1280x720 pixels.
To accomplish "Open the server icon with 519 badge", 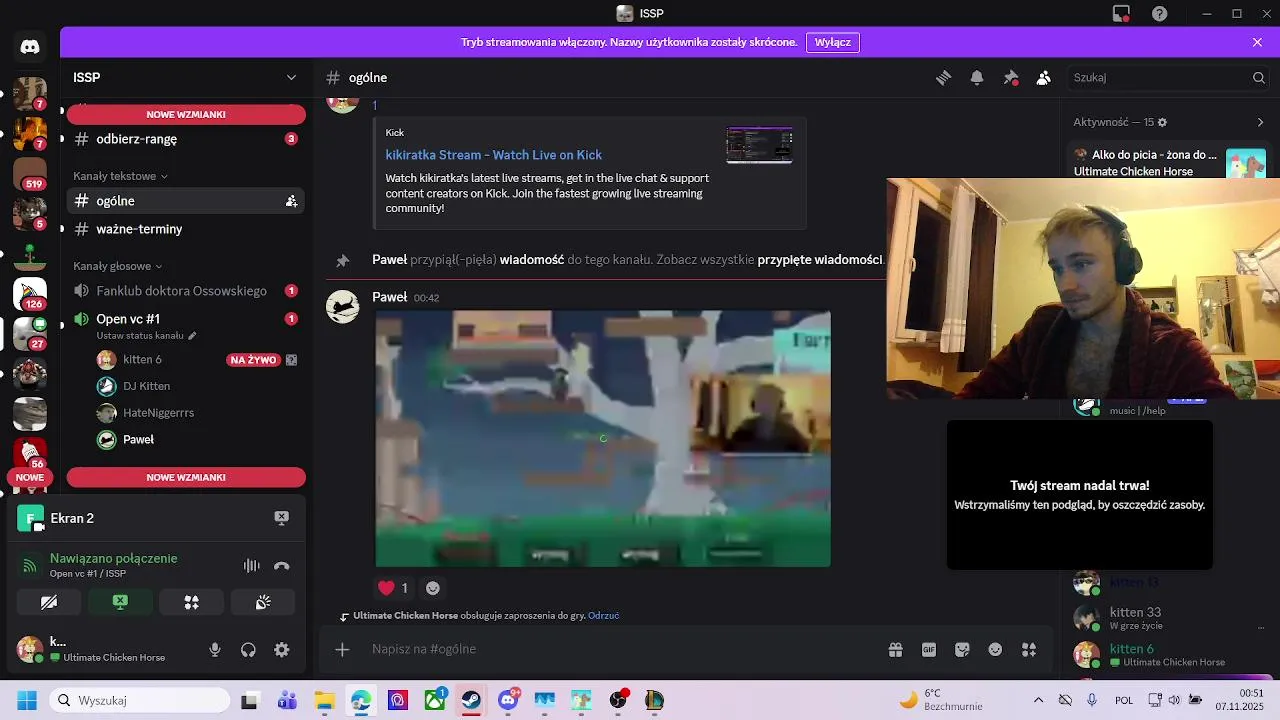I will click(x=30, y=174).
